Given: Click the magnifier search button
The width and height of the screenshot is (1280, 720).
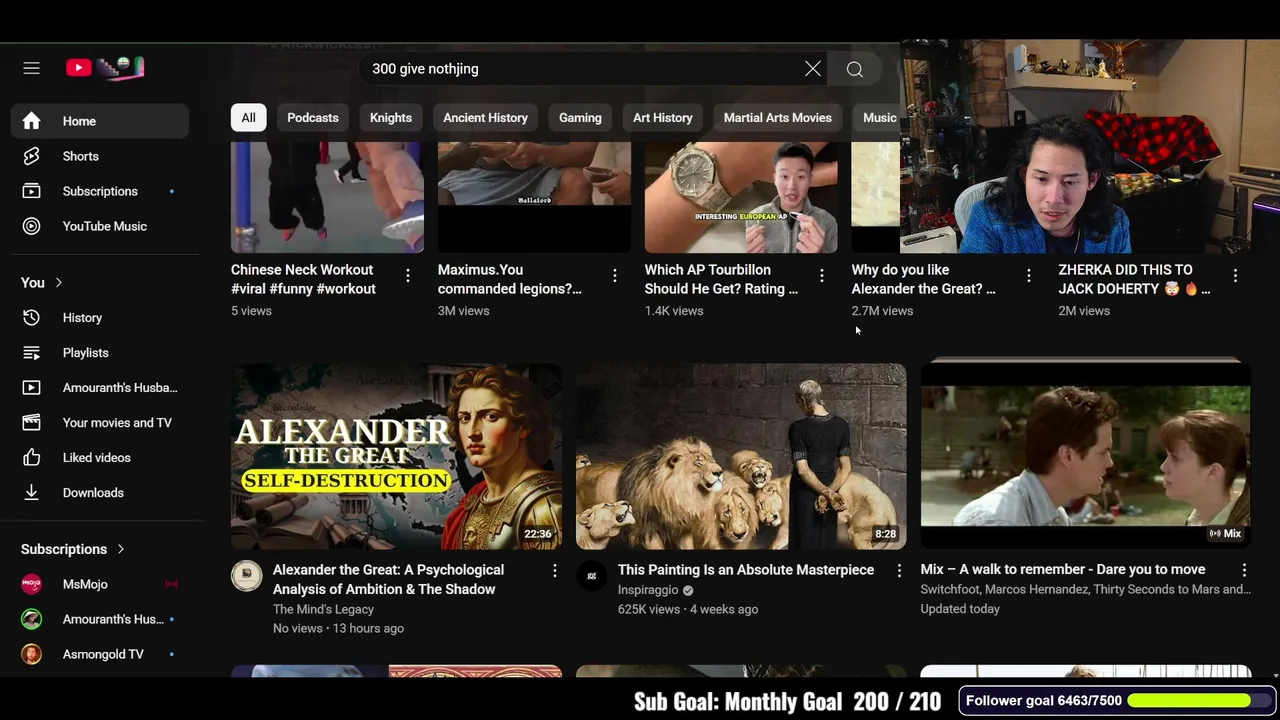Looking at the screenshot, I should (x=855, y=69).
